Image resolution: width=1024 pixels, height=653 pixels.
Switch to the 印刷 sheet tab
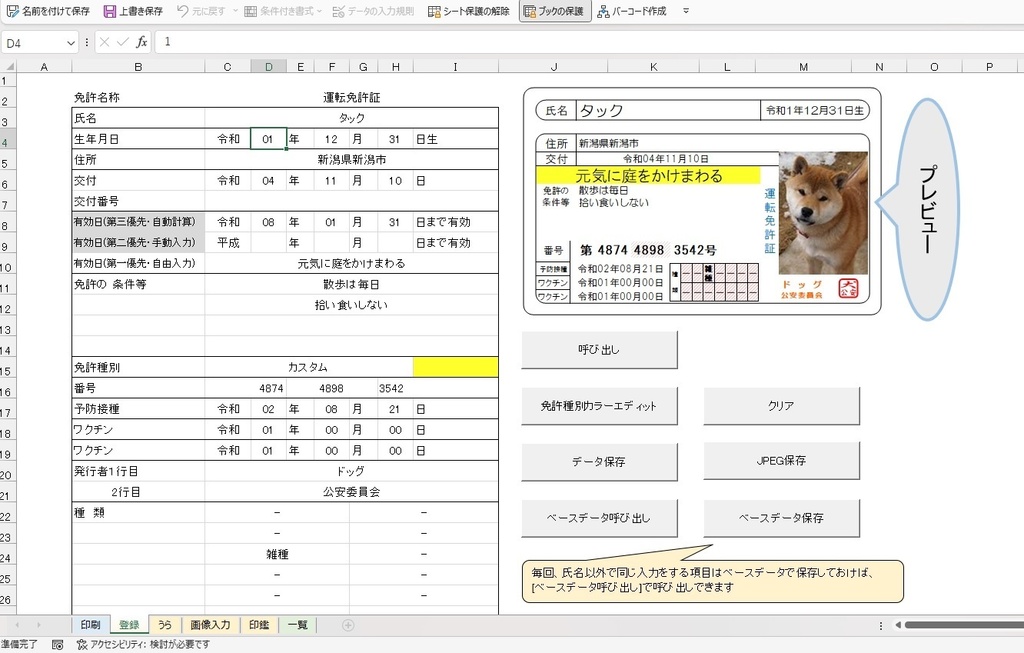pyautogui.click(x=91, y=624)
